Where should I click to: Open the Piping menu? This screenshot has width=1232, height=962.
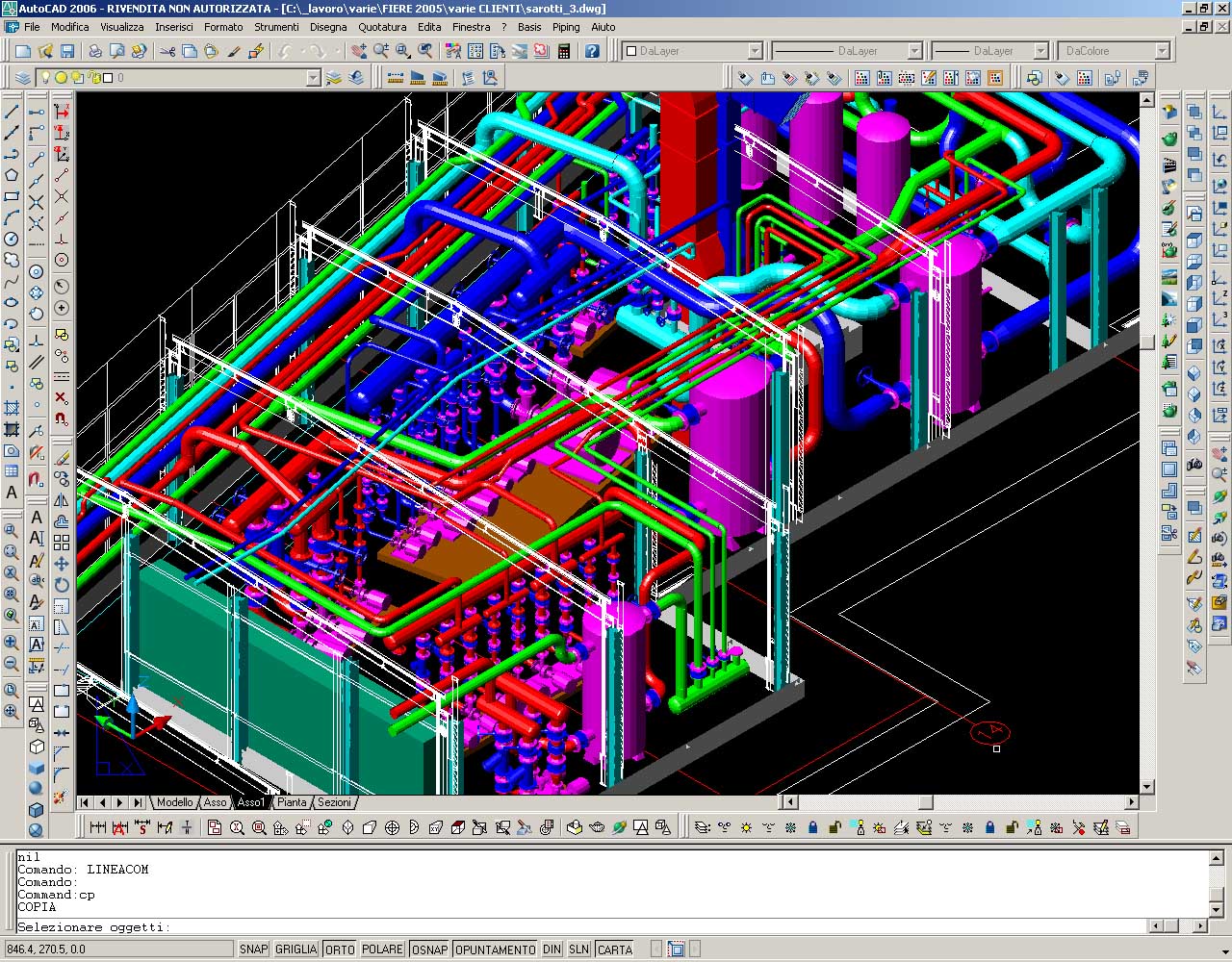[x=566, y=27]
